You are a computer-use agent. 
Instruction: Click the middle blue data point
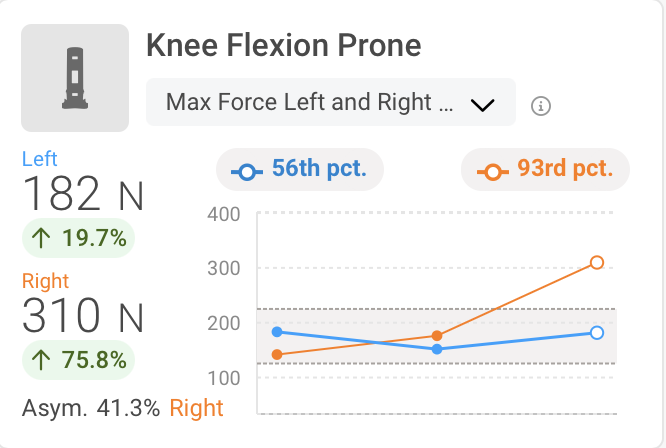pyautogui.click(x=437, y=349)
